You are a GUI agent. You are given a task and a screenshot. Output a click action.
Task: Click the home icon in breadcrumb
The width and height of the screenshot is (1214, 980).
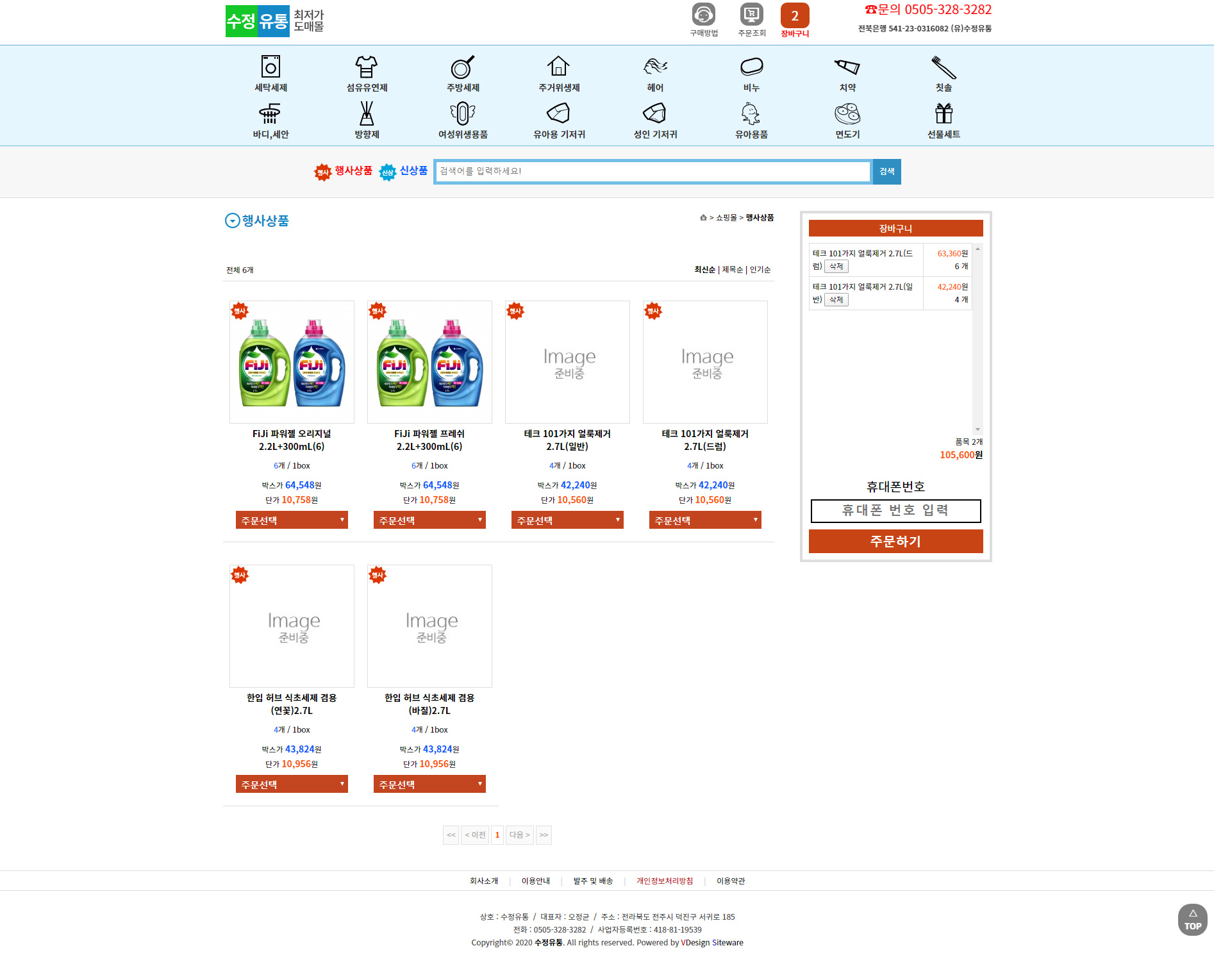(x=703, y=218)
